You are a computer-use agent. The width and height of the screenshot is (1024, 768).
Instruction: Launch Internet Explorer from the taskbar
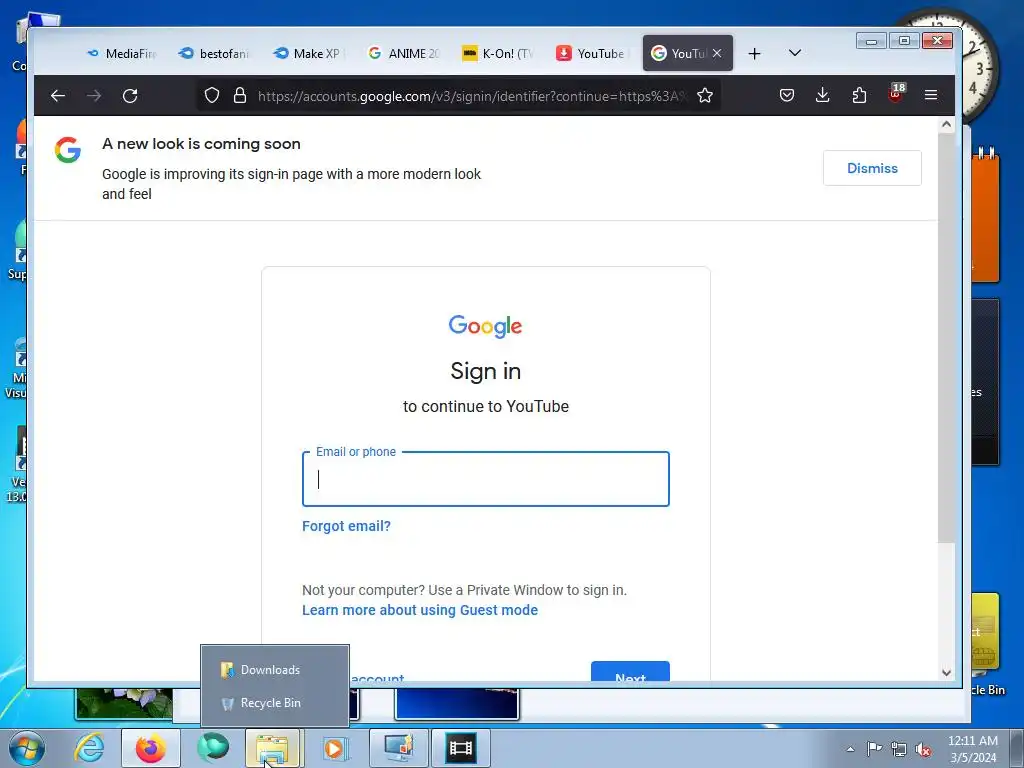click(x=89, y=748)
